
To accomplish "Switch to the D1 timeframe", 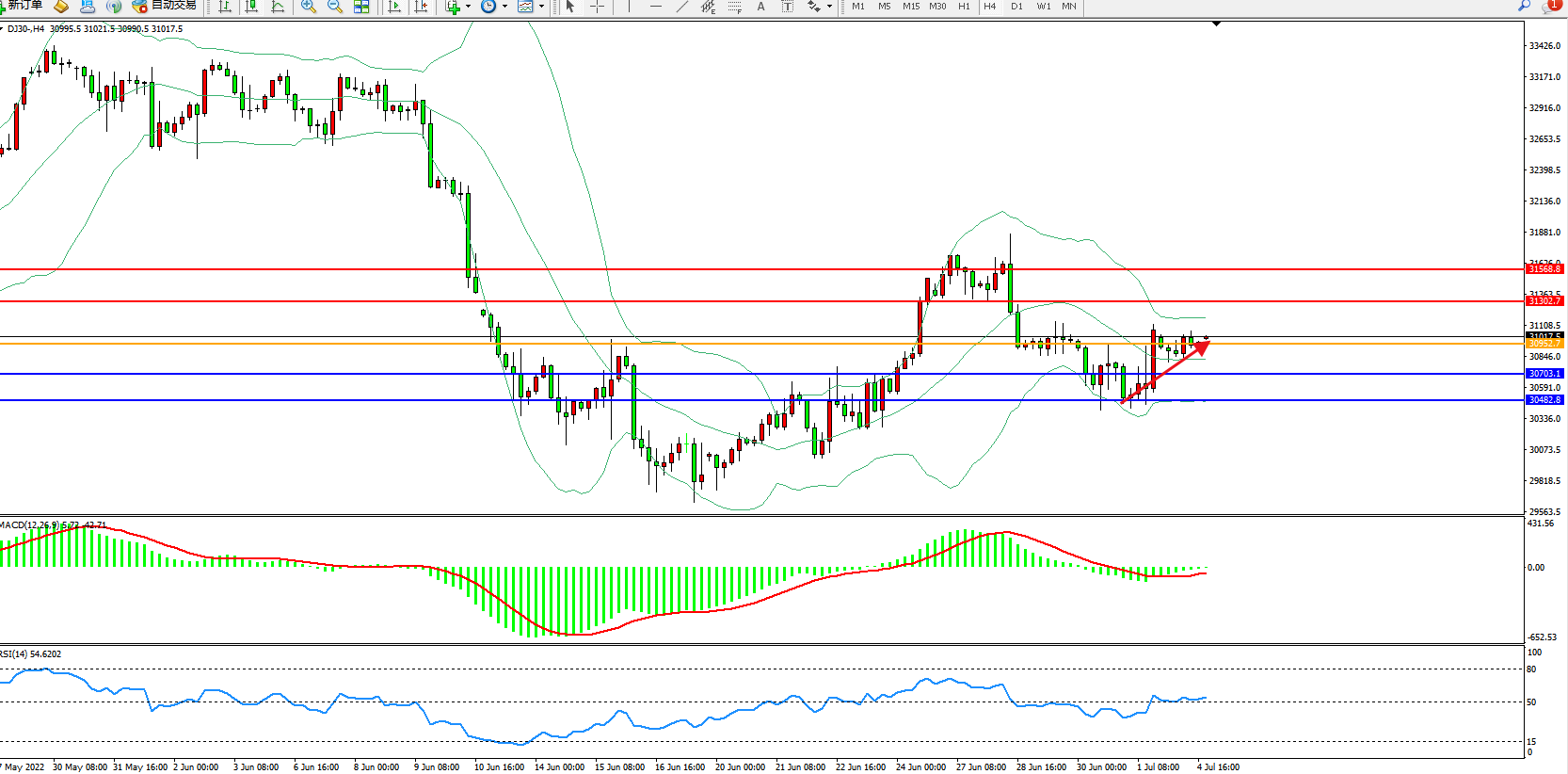I will tap(1016, 7).
